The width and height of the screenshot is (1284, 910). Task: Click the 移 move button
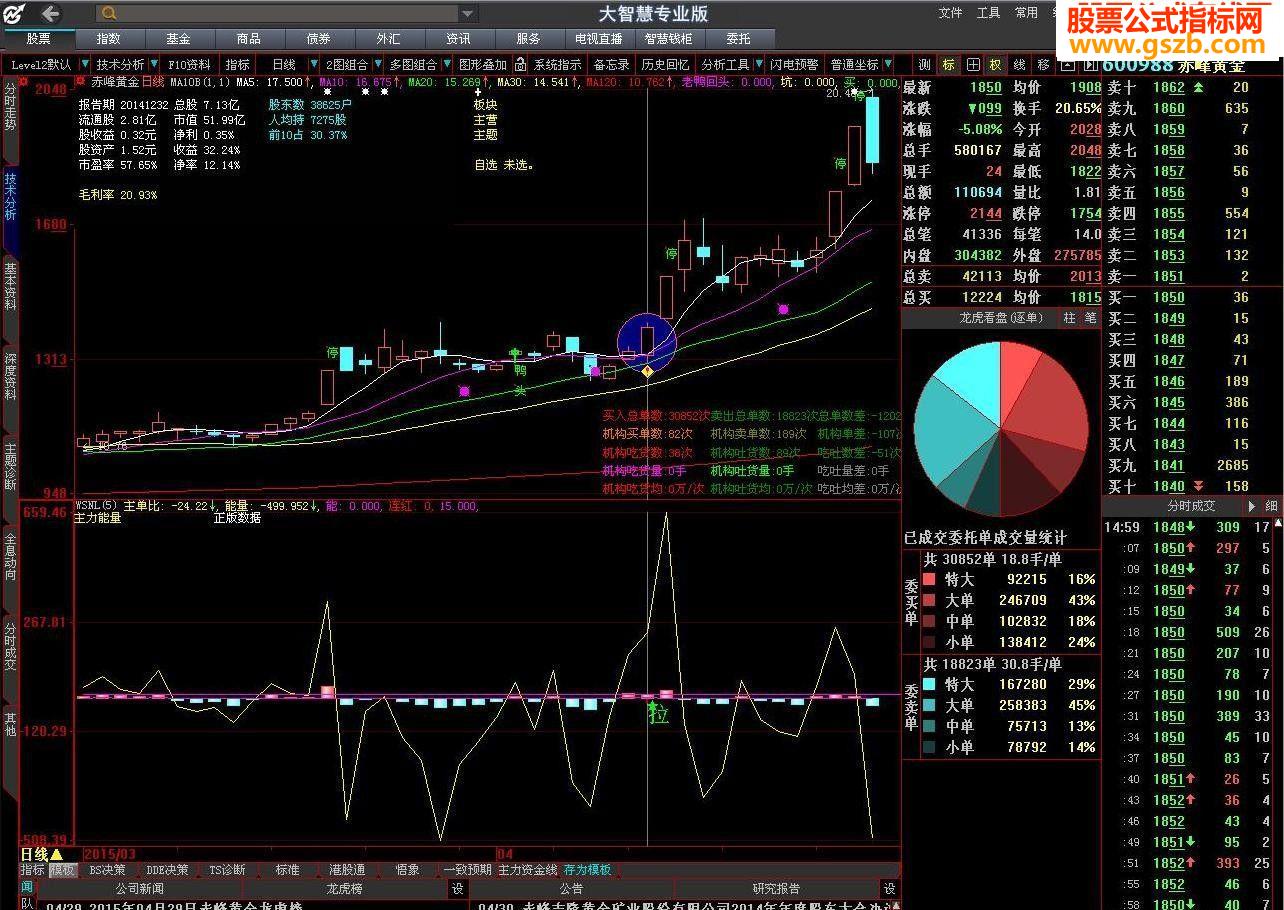(x=1044, y=65)
